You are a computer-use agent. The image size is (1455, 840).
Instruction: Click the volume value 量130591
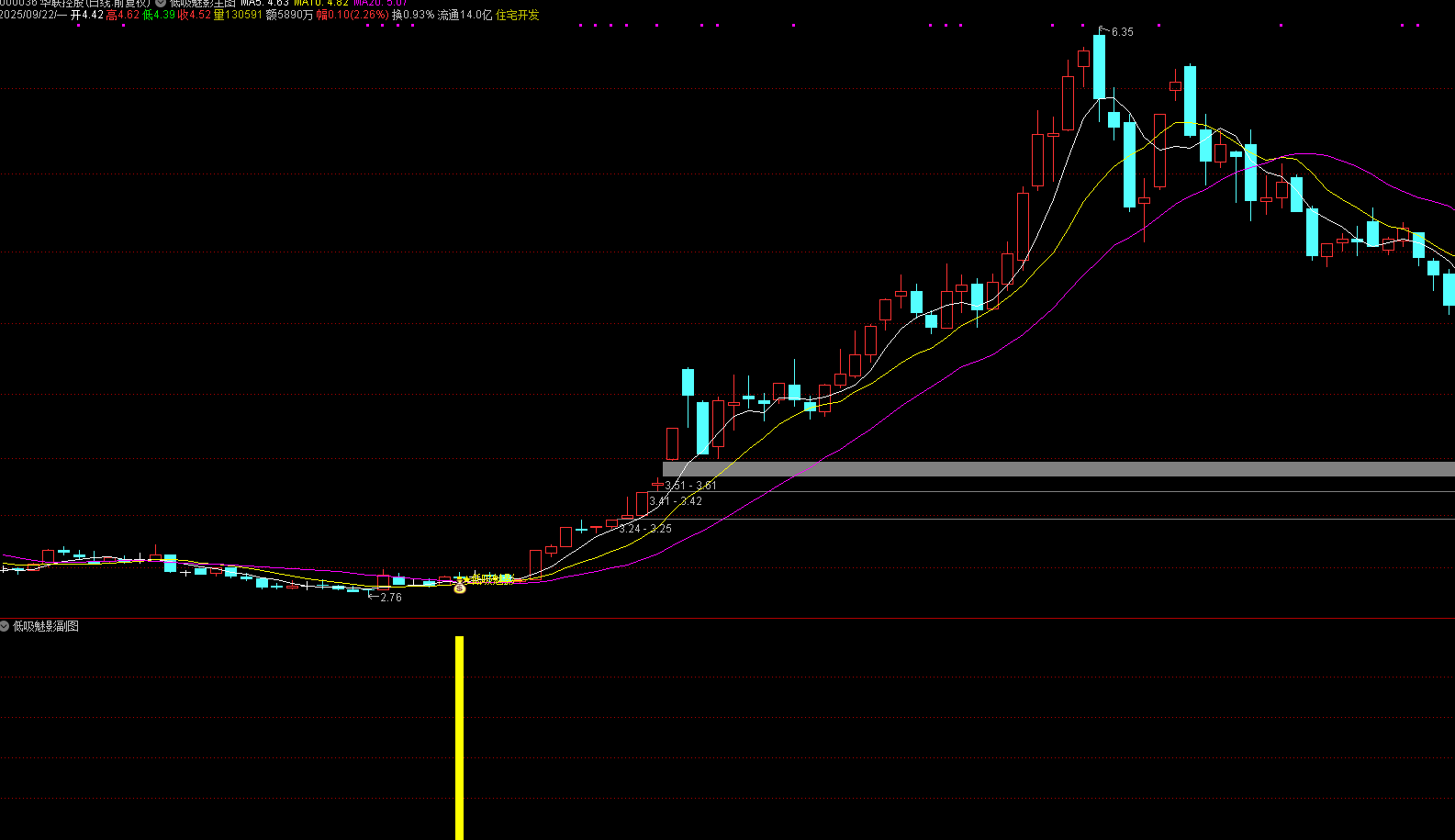point(238,16)
